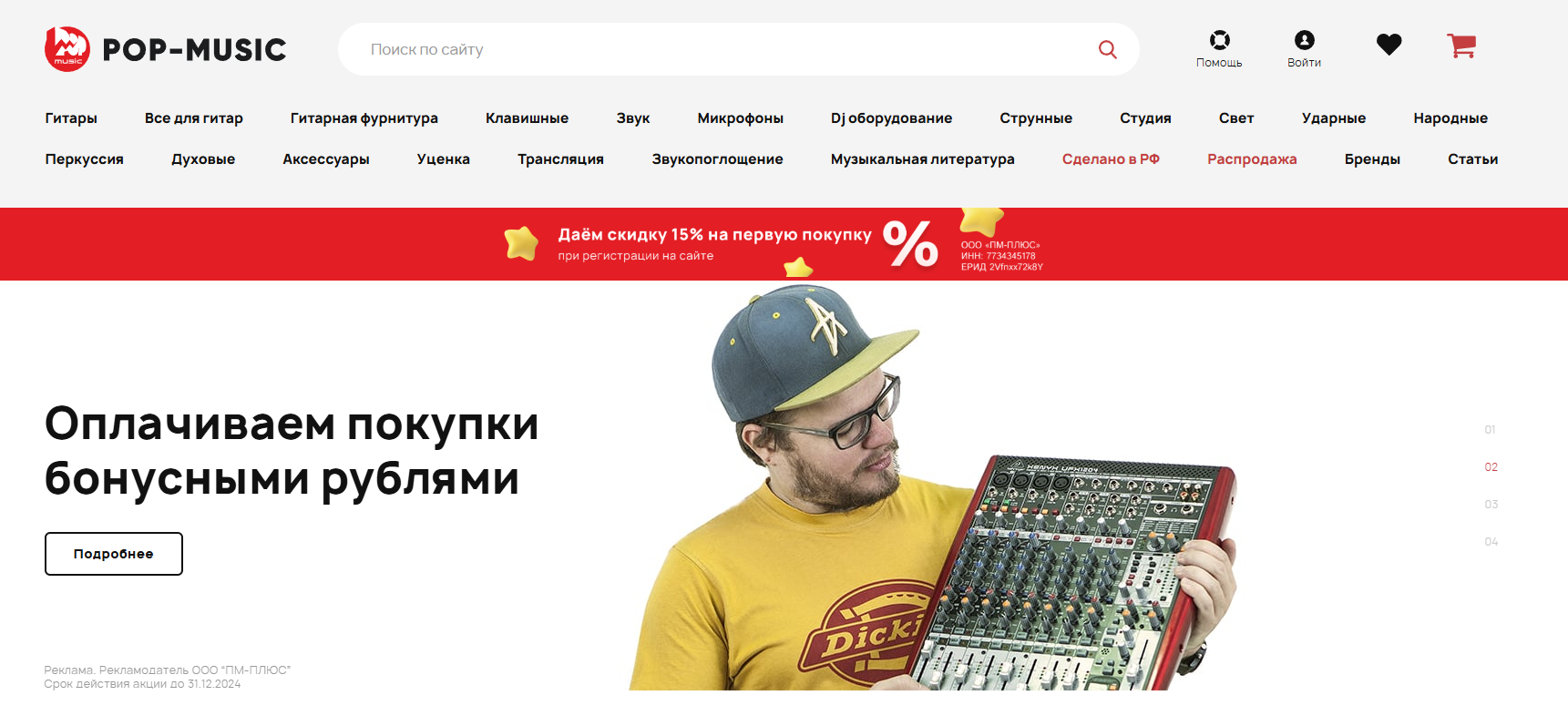Open the Сделано в РФ link
Image resolution: width=1568 pixels, height=726 pixels.
point(1111,159)
